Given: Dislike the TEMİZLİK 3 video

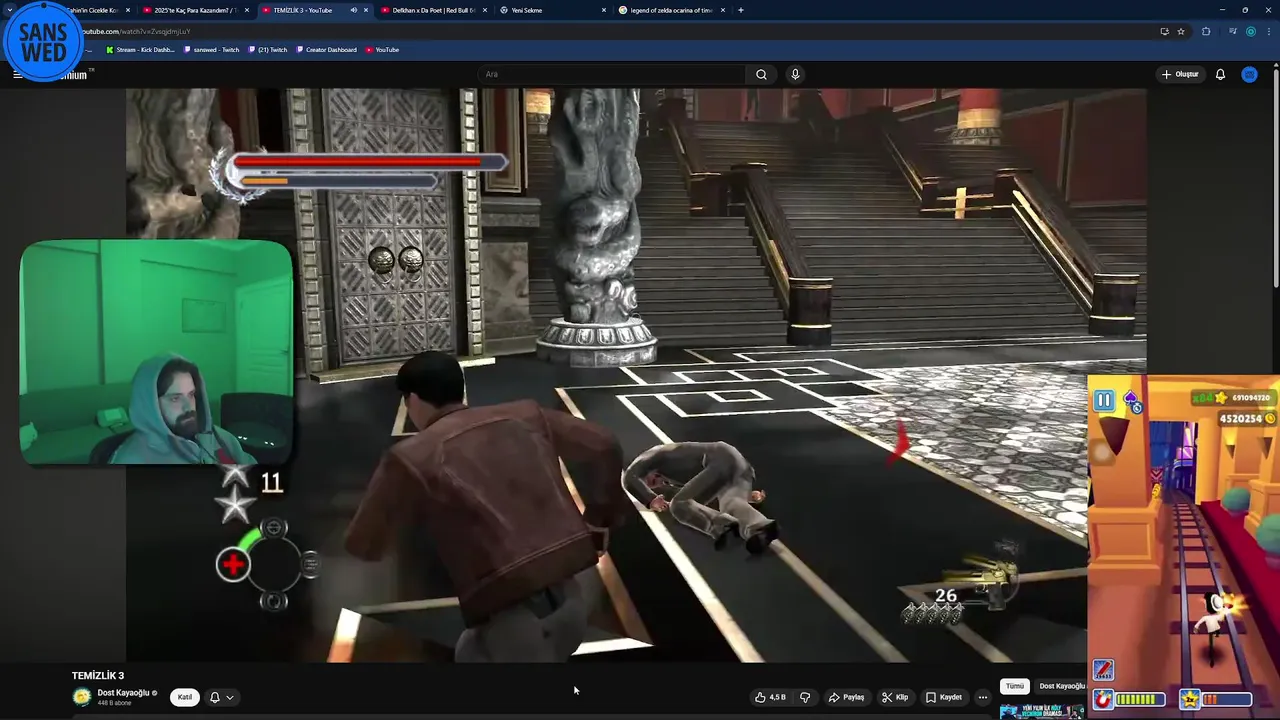Looking at the screenshot, I should pos(805,697).
